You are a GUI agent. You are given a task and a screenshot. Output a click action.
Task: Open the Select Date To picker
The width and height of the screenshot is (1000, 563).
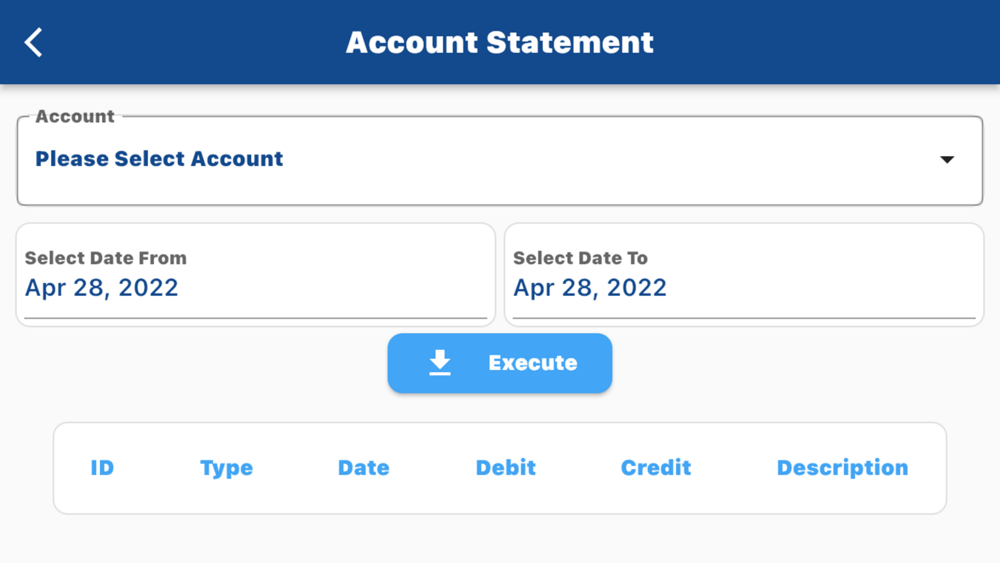point(744,275)
